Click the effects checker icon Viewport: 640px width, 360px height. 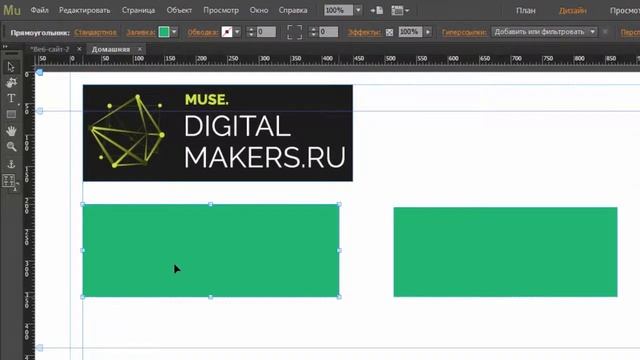pos(389,32)
